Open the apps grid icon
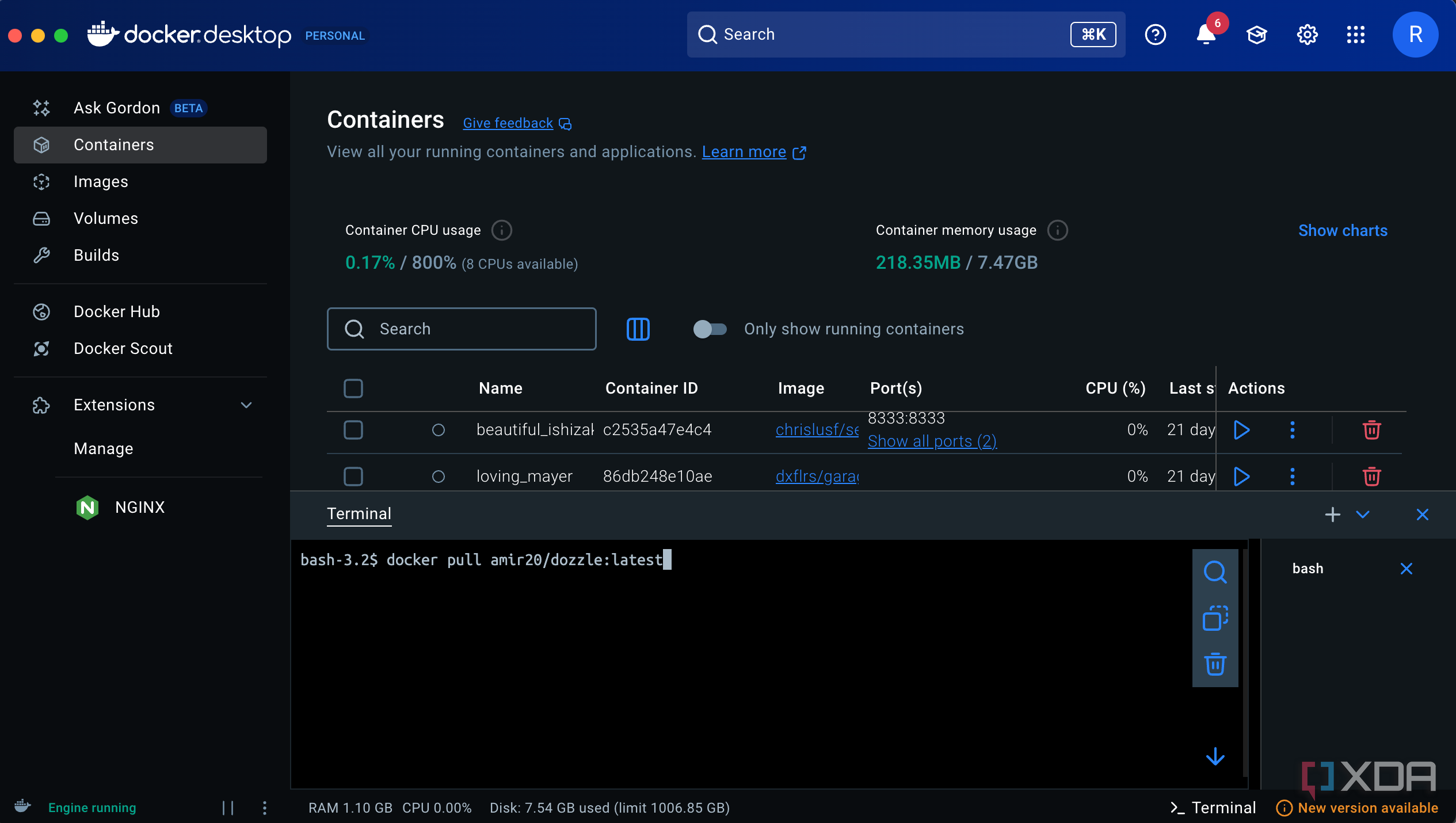 click(1356, 35)
